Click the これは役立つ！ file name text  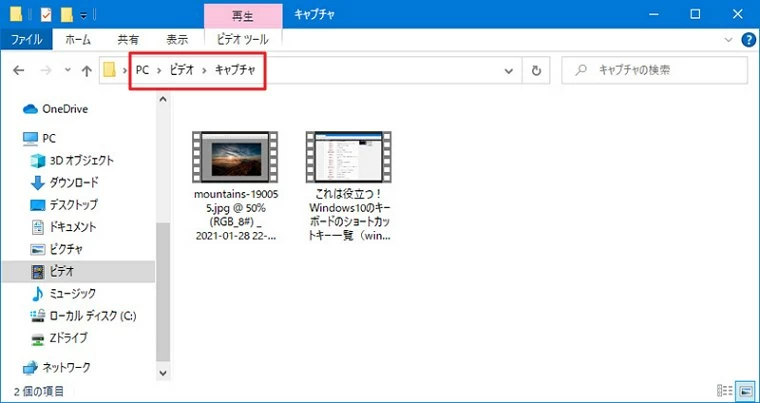pyautogui.click(x=350, y=216)
